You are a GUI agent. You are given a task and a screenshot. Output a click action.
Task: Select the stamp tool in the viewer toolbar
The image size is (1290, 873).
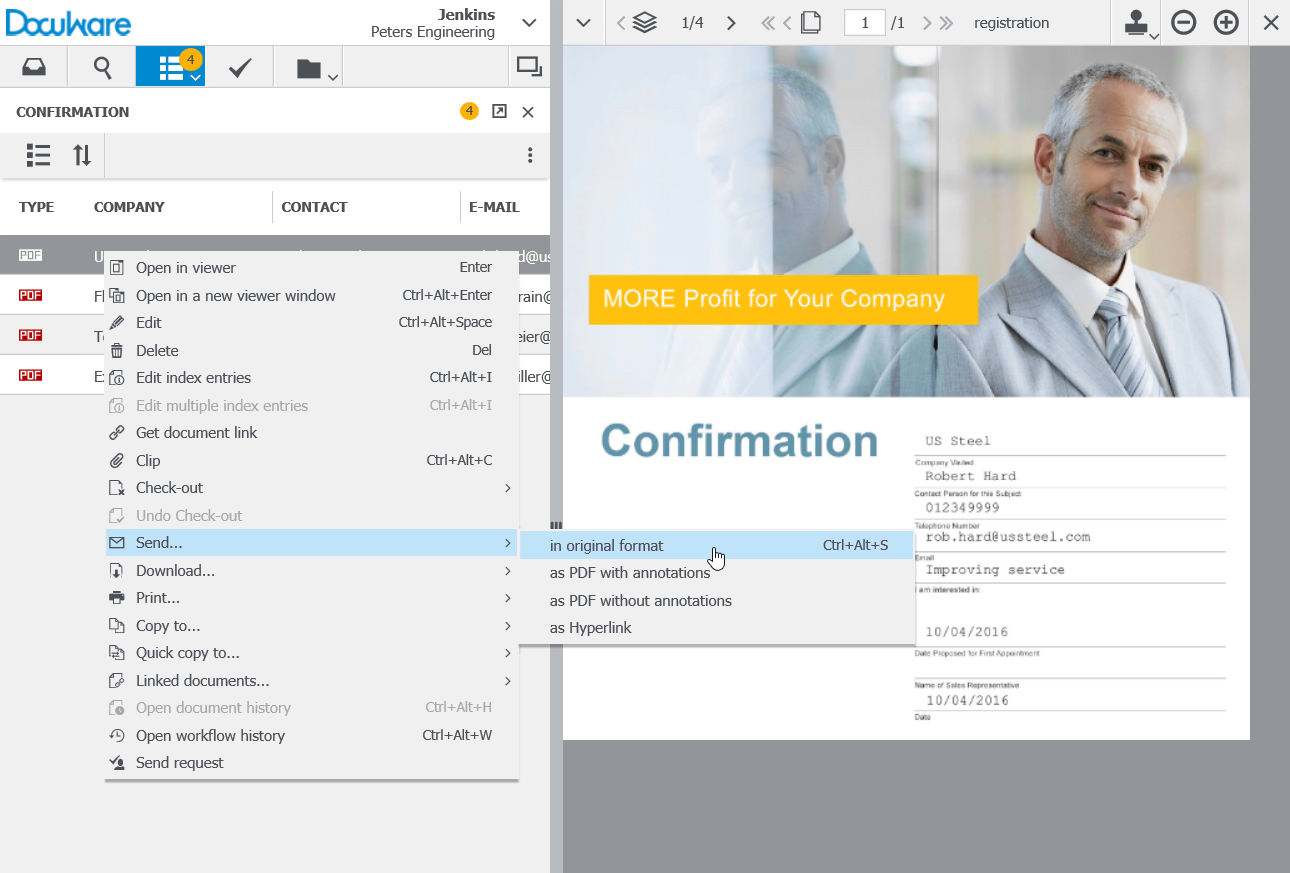point(1138,20)
